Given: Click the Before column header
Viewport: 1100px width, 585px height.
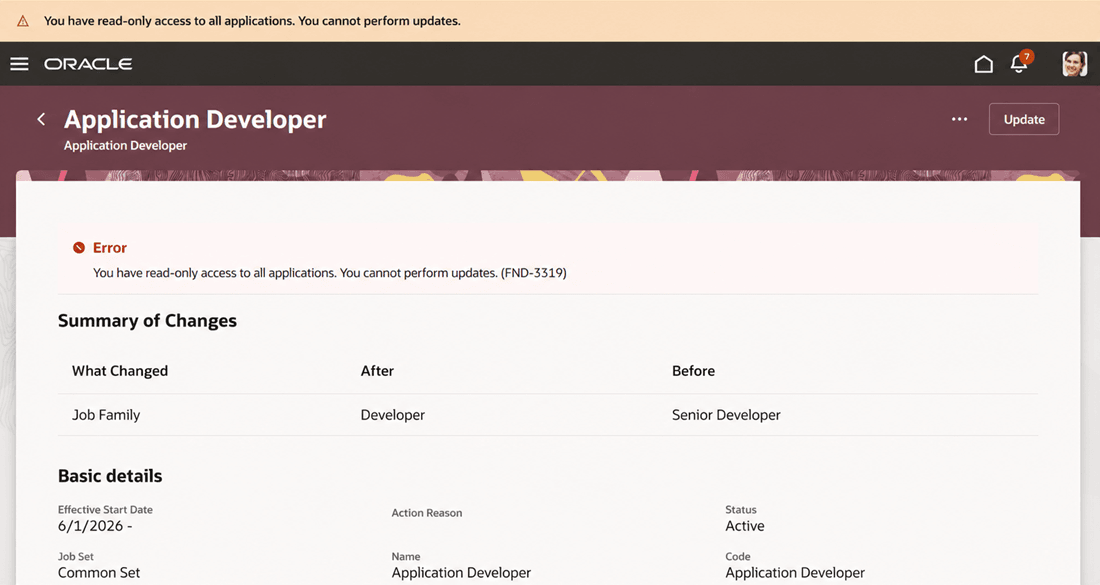Looking at the screenshot, I should 693,371.
